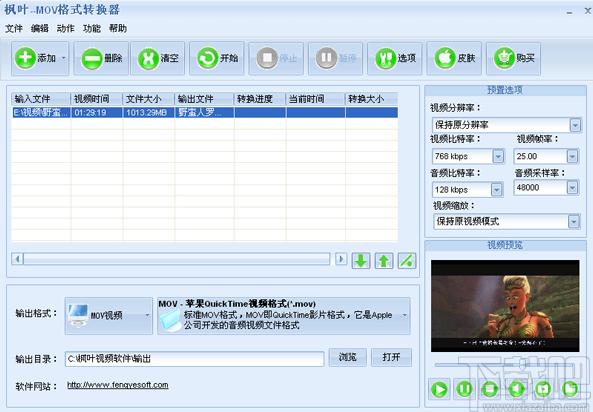Expand the 视频帧率 25.00 dropdown

pos(572,156)
